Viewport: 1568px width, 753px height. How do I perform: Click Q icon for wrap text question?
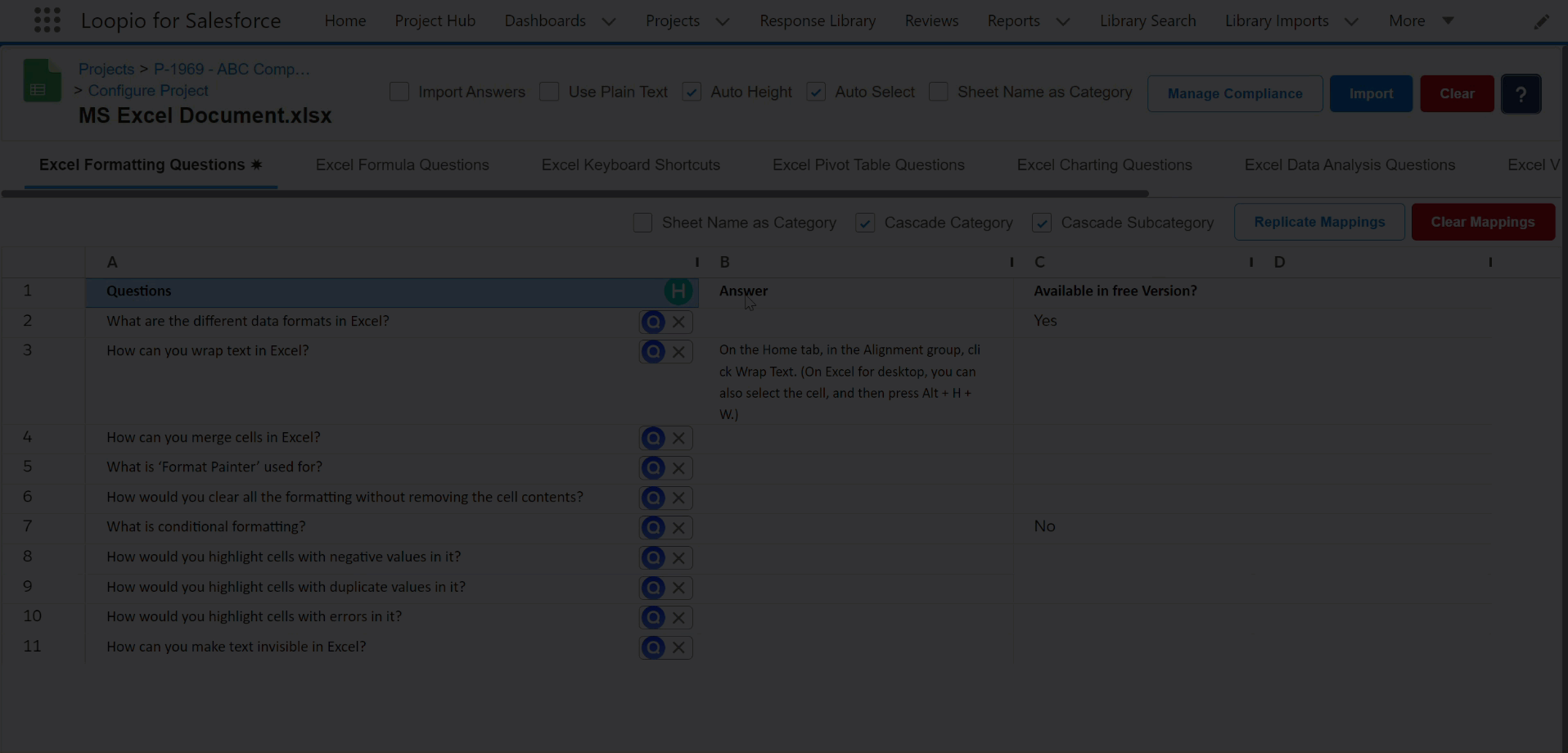652,351
